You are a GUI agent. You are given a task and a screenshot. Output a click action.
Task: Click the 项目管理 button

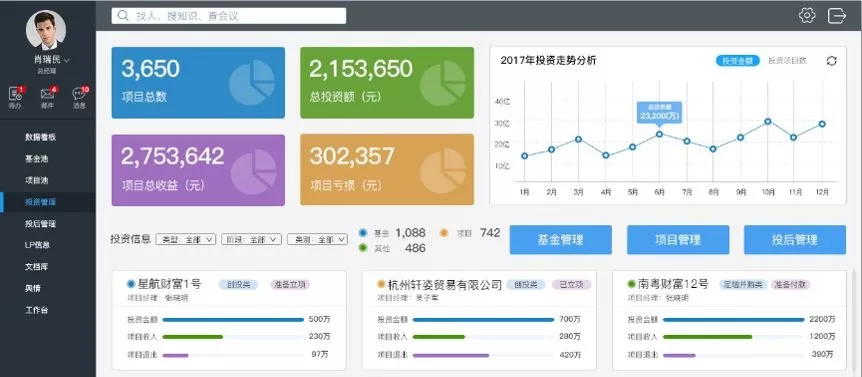pyautogui.click(x=678, y=240)
